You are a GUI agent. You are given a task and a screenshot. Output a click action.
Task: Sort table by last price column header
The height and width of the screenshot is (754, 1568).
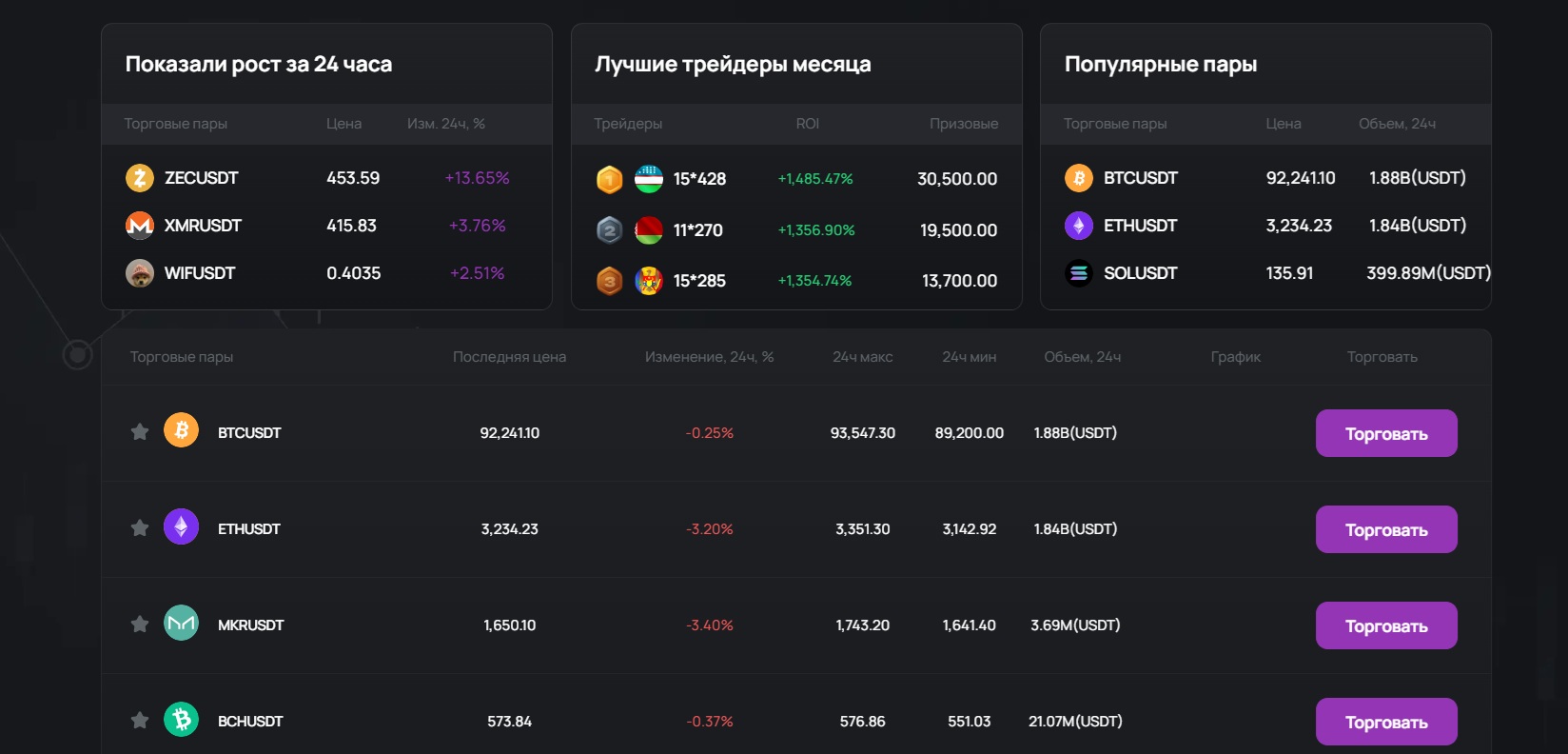pyautogui.click(x=509, y=357)
